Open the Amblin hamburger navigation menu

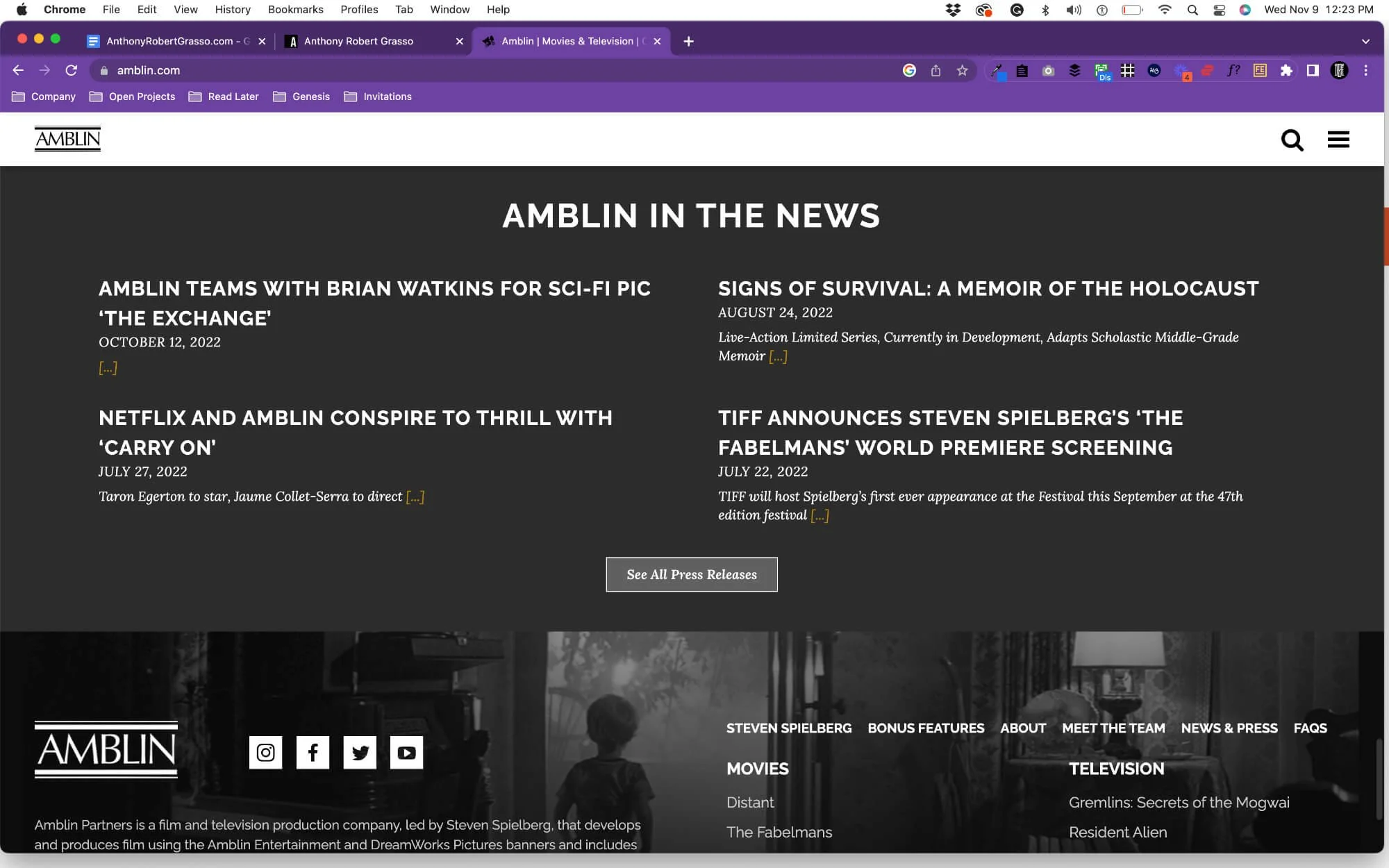tap(1337, 139)
